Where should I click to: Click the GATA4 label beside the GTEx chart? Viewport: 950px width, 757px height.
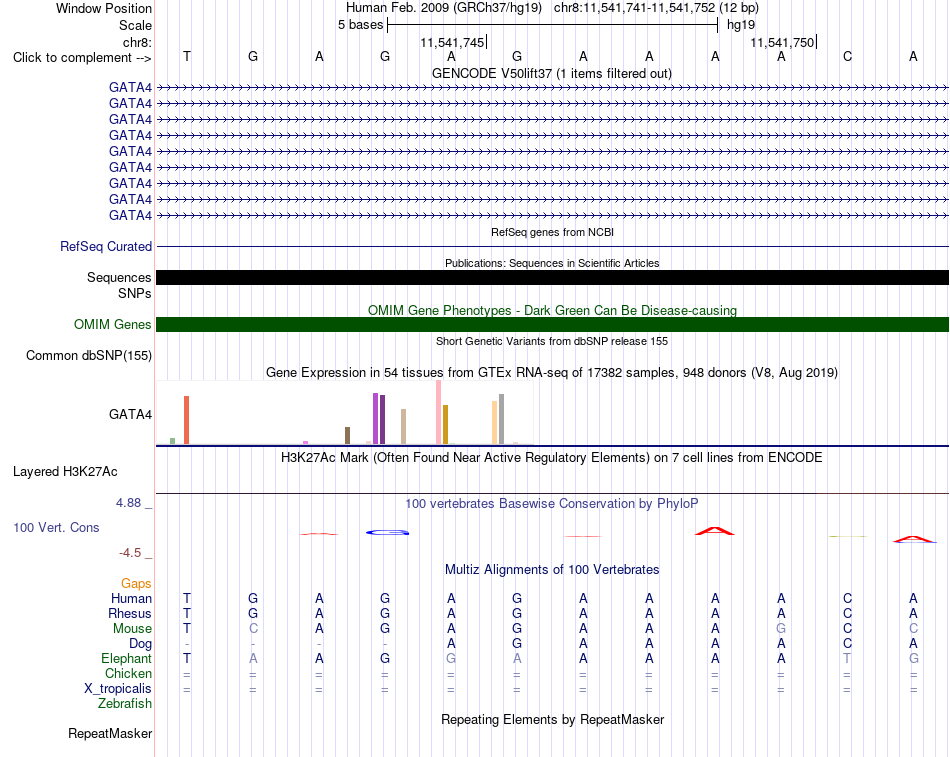pyautogui.click(x=130, y=415)
